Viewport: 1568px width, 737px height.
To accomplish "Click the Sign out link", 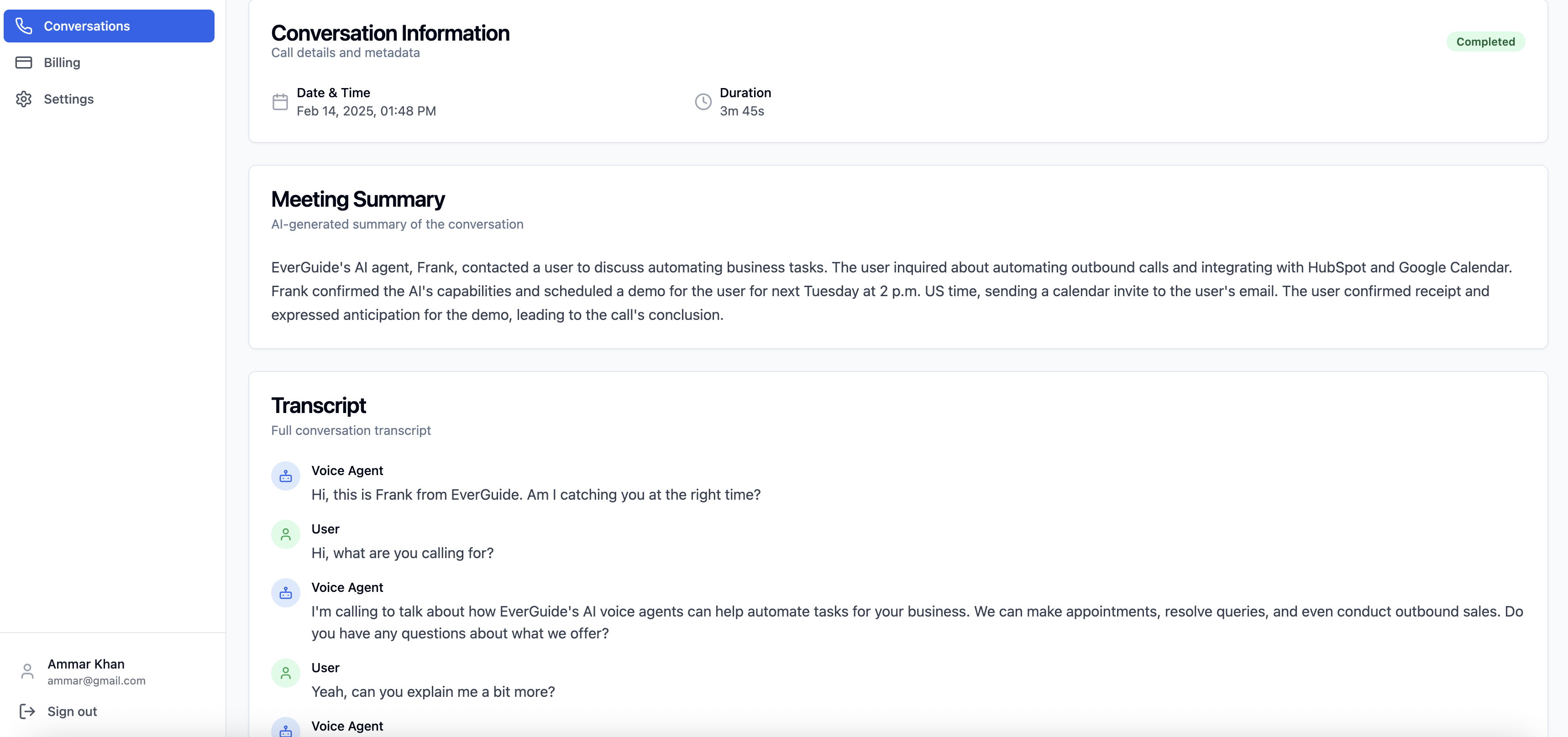I will click(72, 711).
